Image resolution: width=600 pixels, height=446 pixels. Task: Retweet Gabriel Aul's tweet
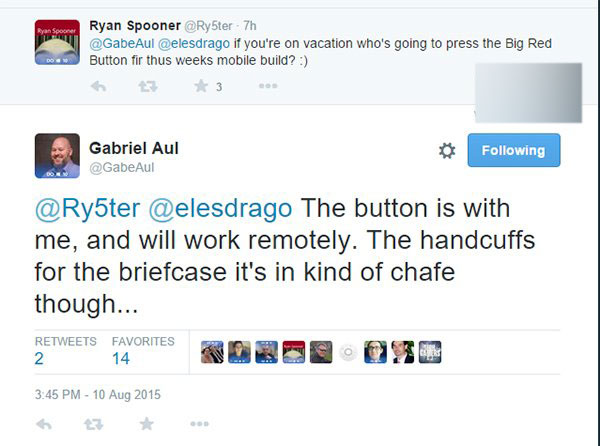(95, 425)
